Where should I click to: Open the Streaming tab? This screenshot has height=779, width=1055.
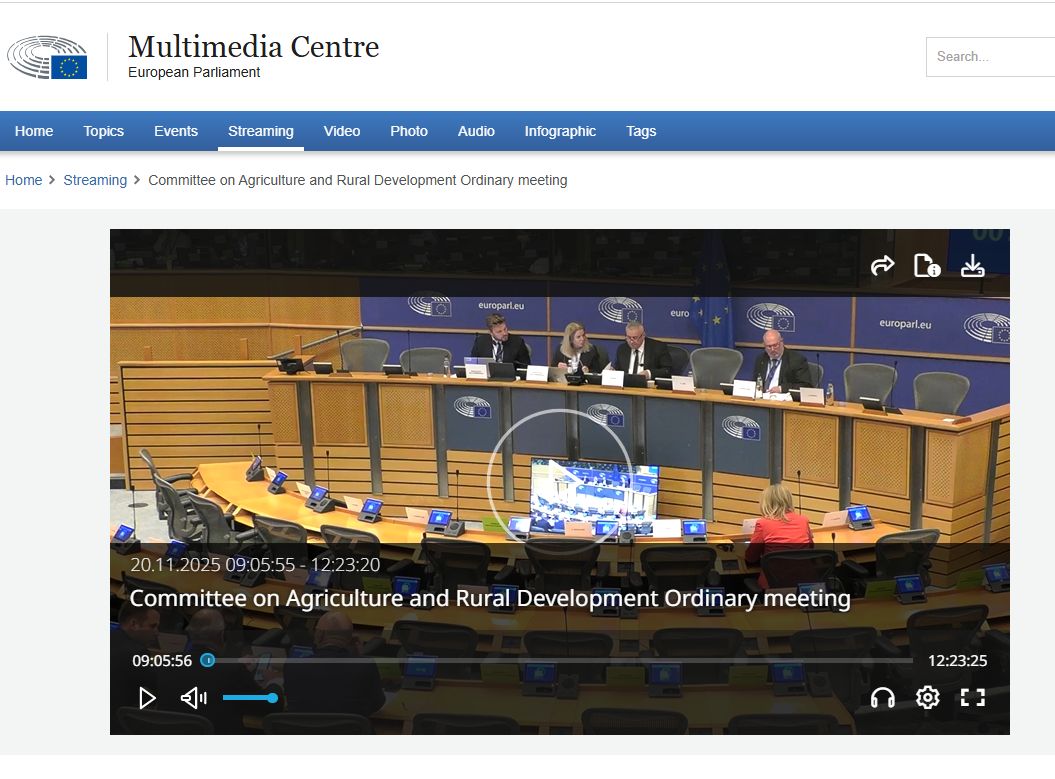(260, 131)
